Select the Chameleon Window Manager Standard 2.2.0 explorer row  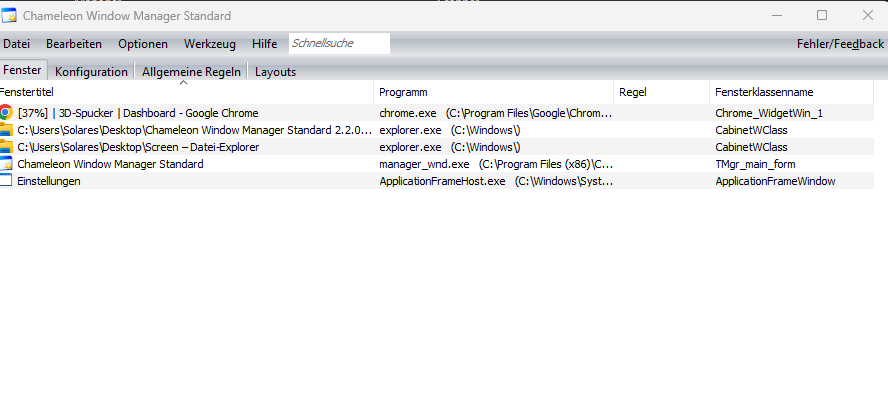point(437,130)
